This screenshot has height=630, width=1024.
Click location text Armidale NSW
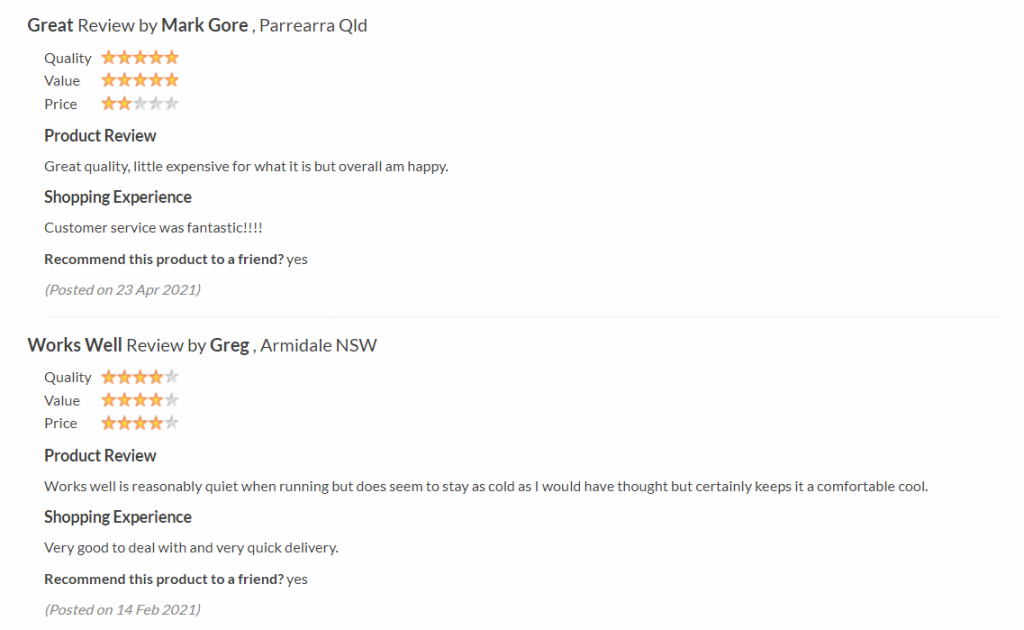point(319,345)
